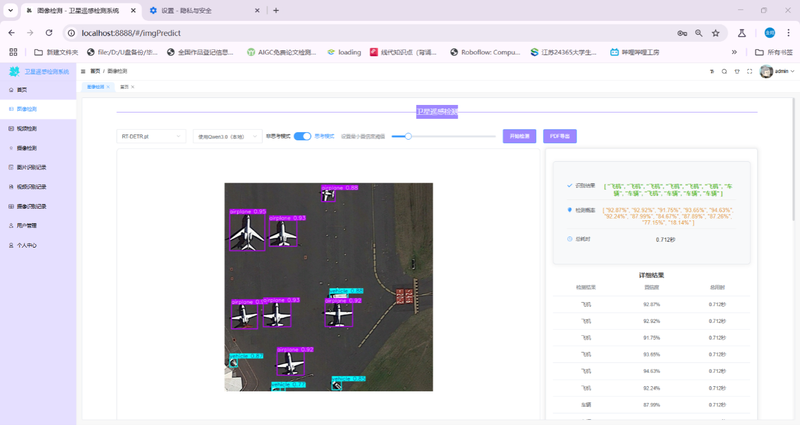The height and width of the screenshot is (425, 800).
Task: Open the Chrome Labs flask icon
Action: (x=742, y=32)
